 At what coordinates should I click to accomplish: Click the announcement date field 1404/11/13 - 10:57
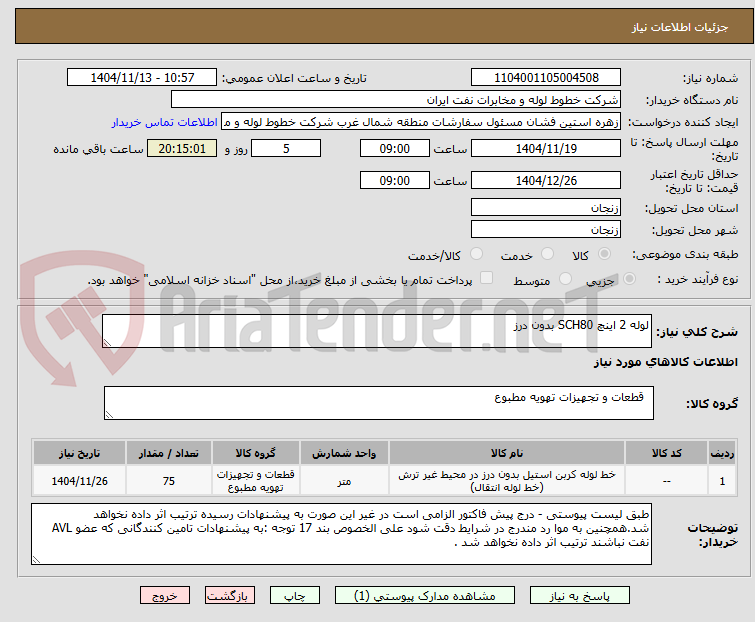pyautogui.click(x=142, y=78)
